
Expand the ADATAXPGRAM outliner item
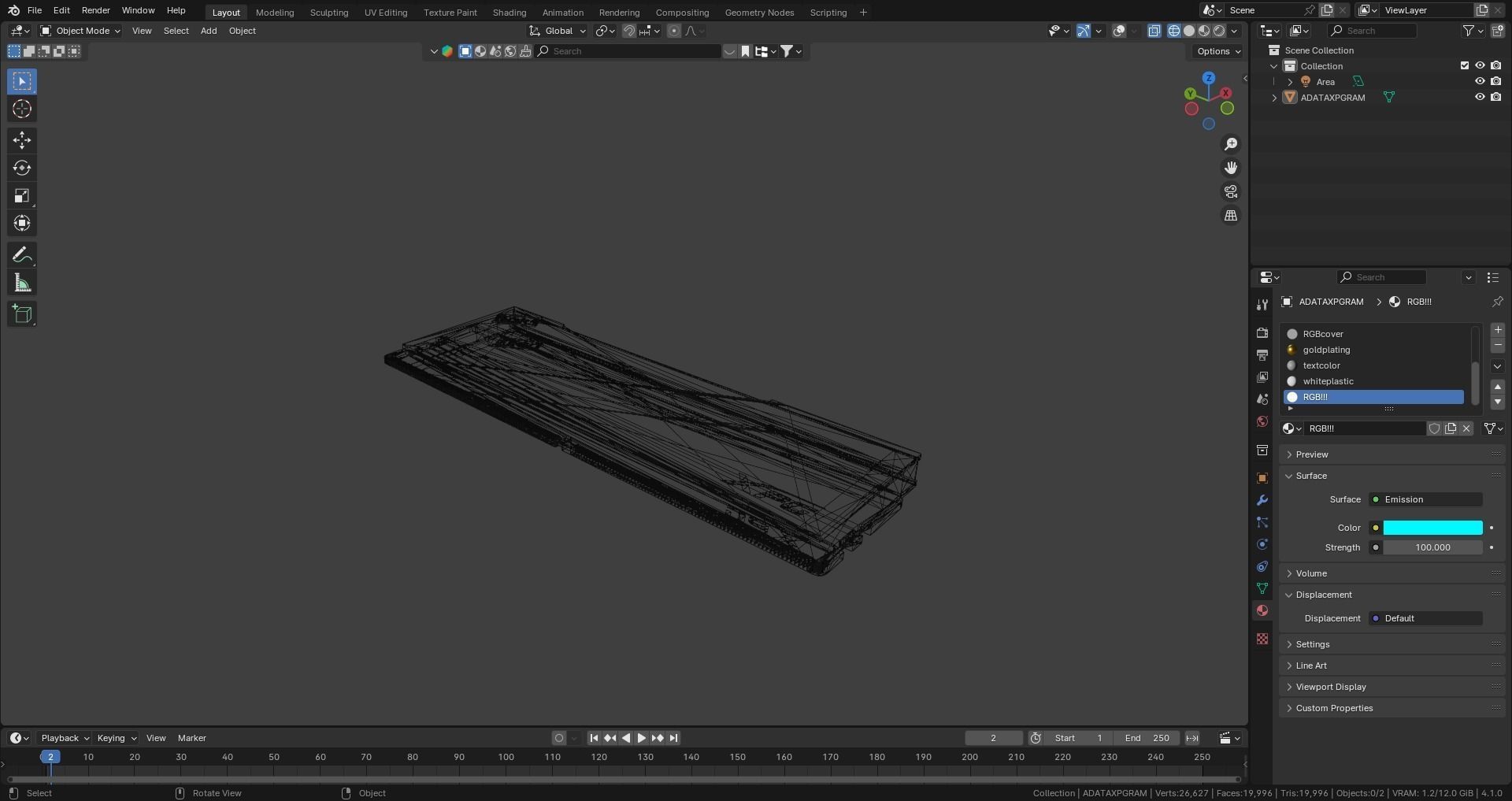[1274, 98]
